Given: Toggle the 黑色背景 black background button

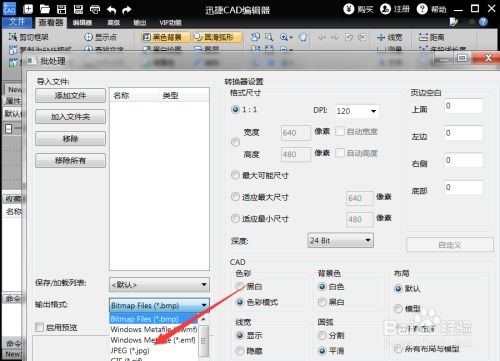Looking at the screenshot, I should tap(166, 37).
